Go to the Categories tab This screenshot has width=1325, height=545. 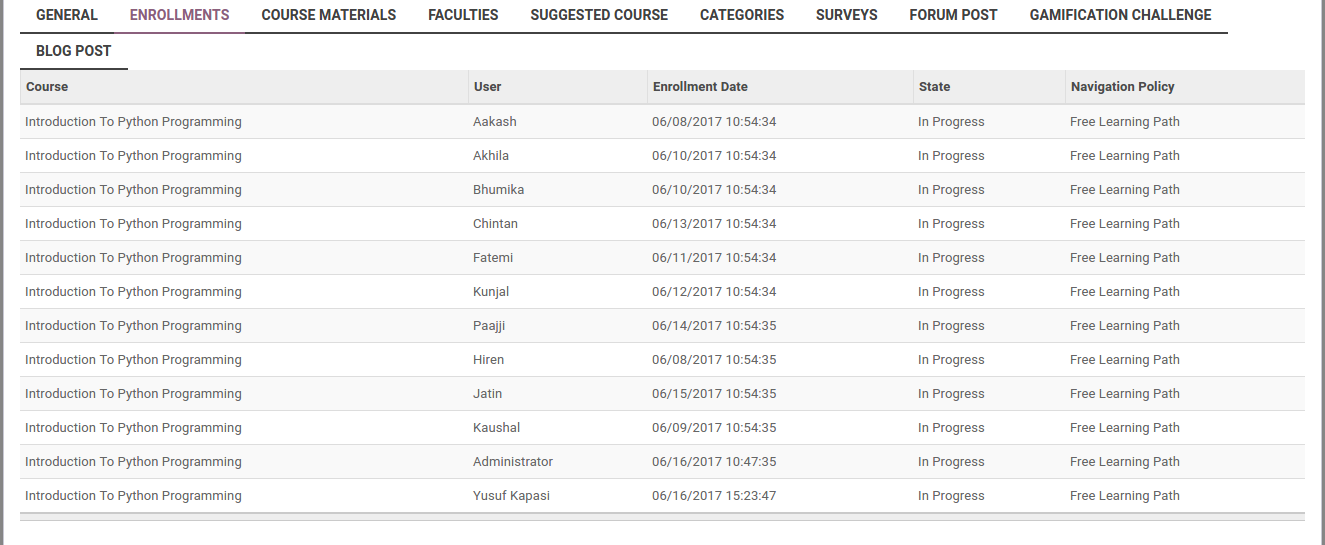[x=742, y=15]
